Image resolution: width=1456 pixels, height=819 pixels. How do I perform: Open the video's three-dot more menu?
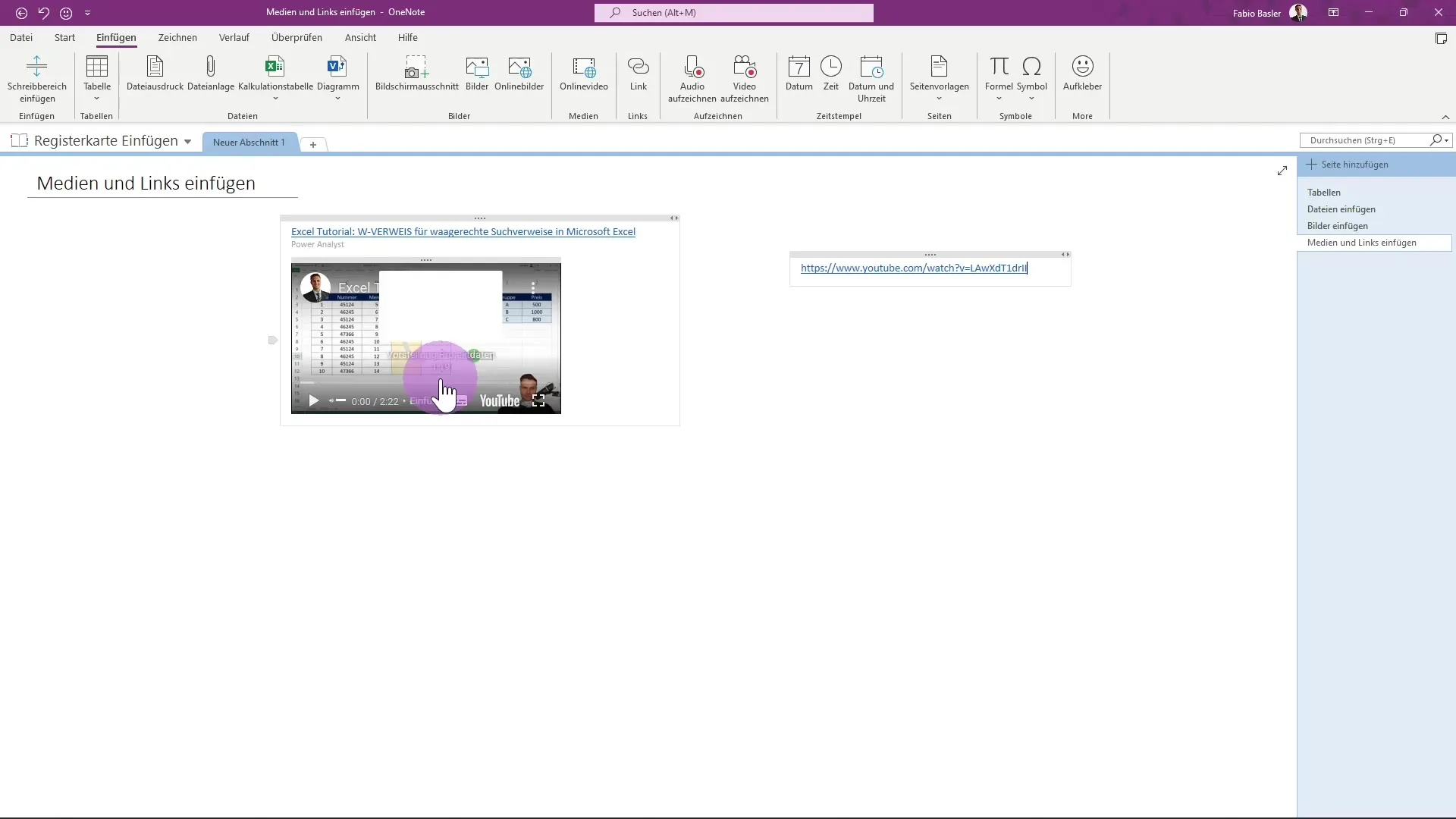534,287
